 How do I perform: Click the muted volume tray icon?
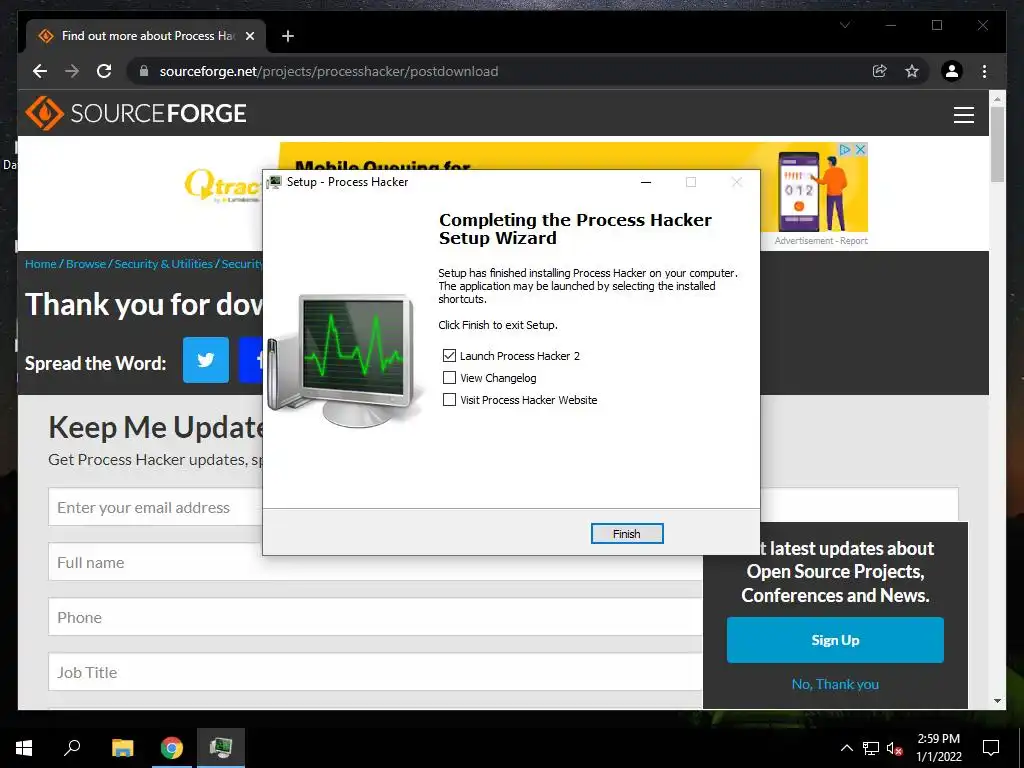pos(894,748)
